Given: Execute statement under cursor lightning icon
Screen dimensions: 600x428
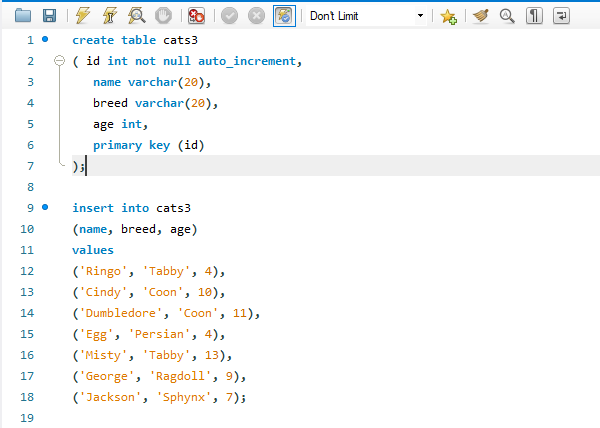Looking at the screenshot, I should click(x=109, y=16).
